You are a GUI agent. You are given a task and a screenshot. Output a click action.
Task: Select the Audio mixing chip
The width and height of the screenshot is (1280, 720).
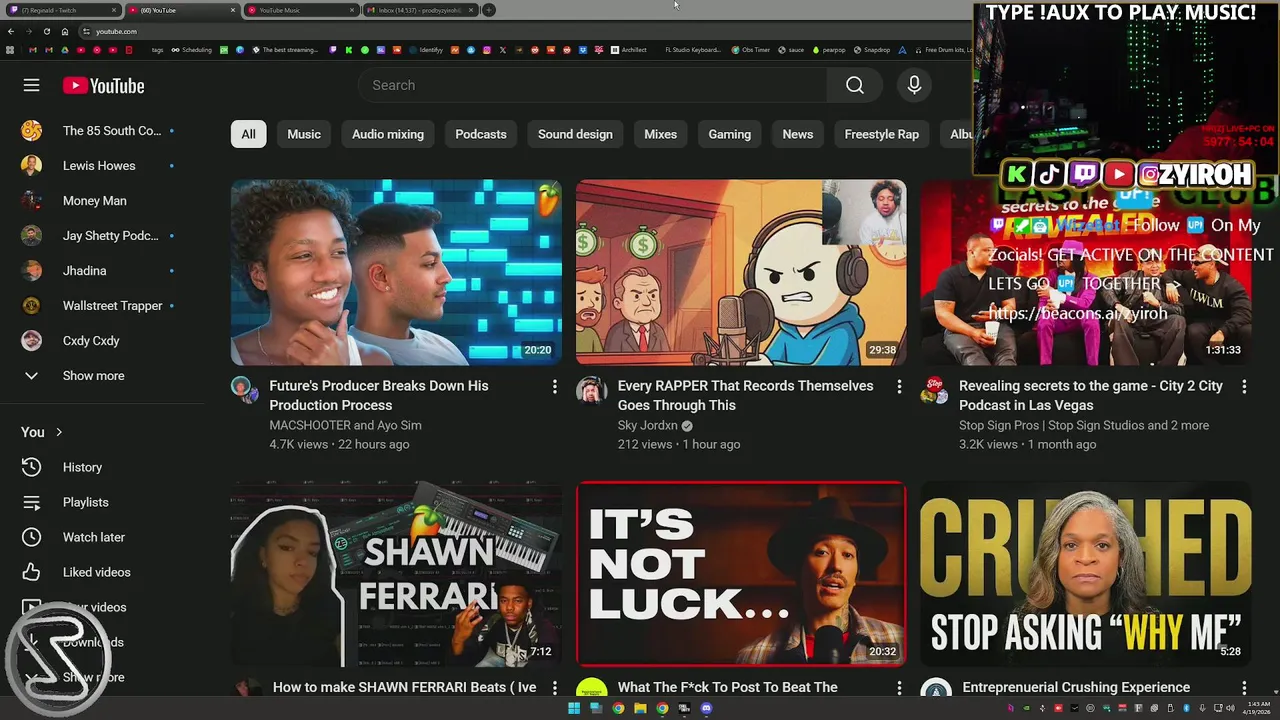click(388, 134)
